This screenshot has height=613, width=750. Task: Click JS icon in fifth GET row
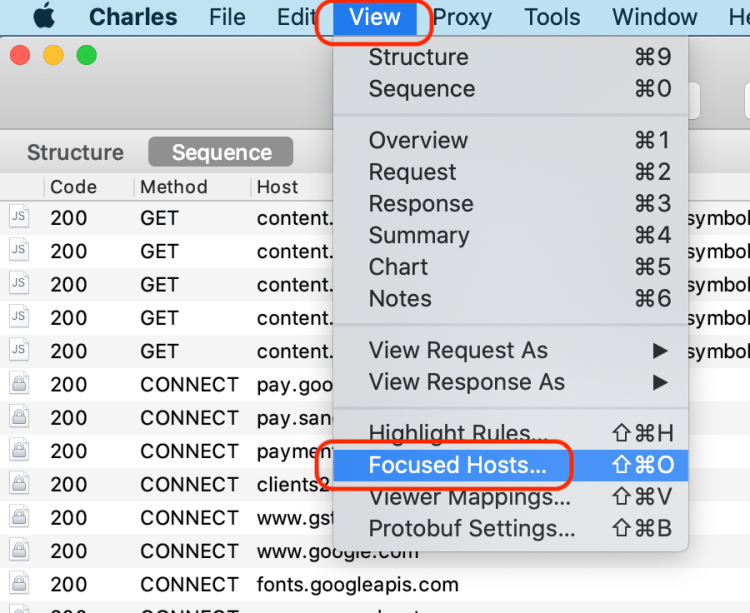(x=19, y=351)
